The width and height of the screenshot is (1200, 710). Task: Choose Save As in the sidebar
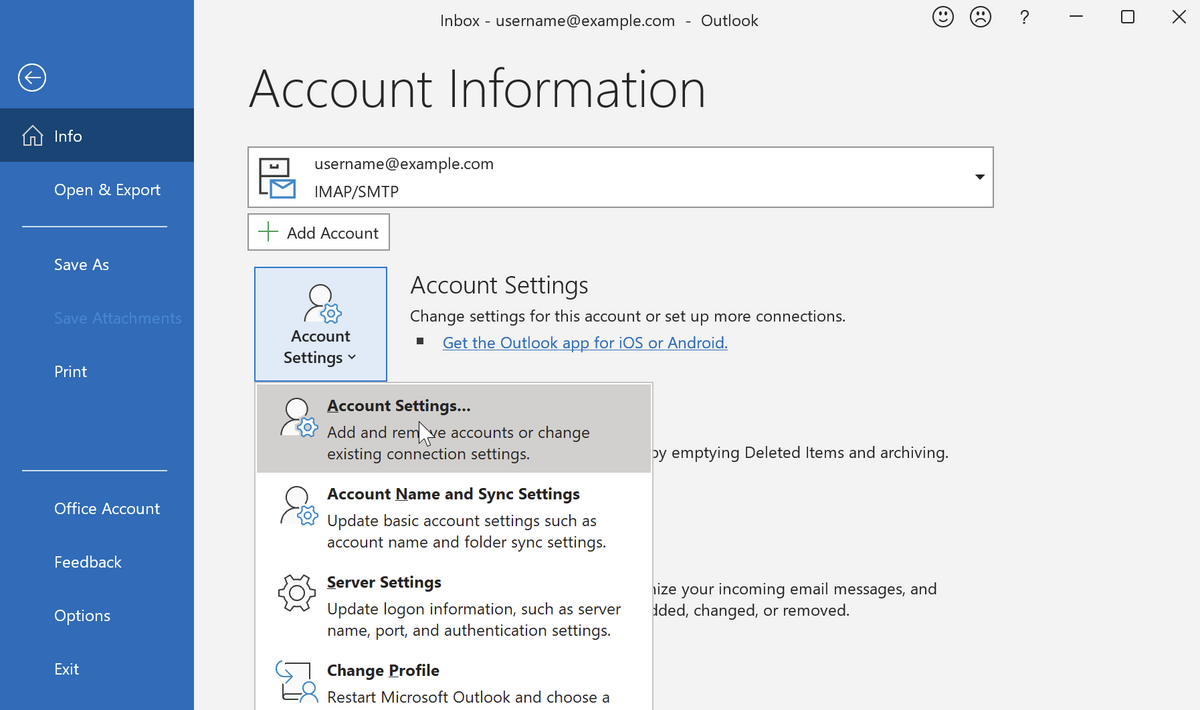[x=97, y=264]
